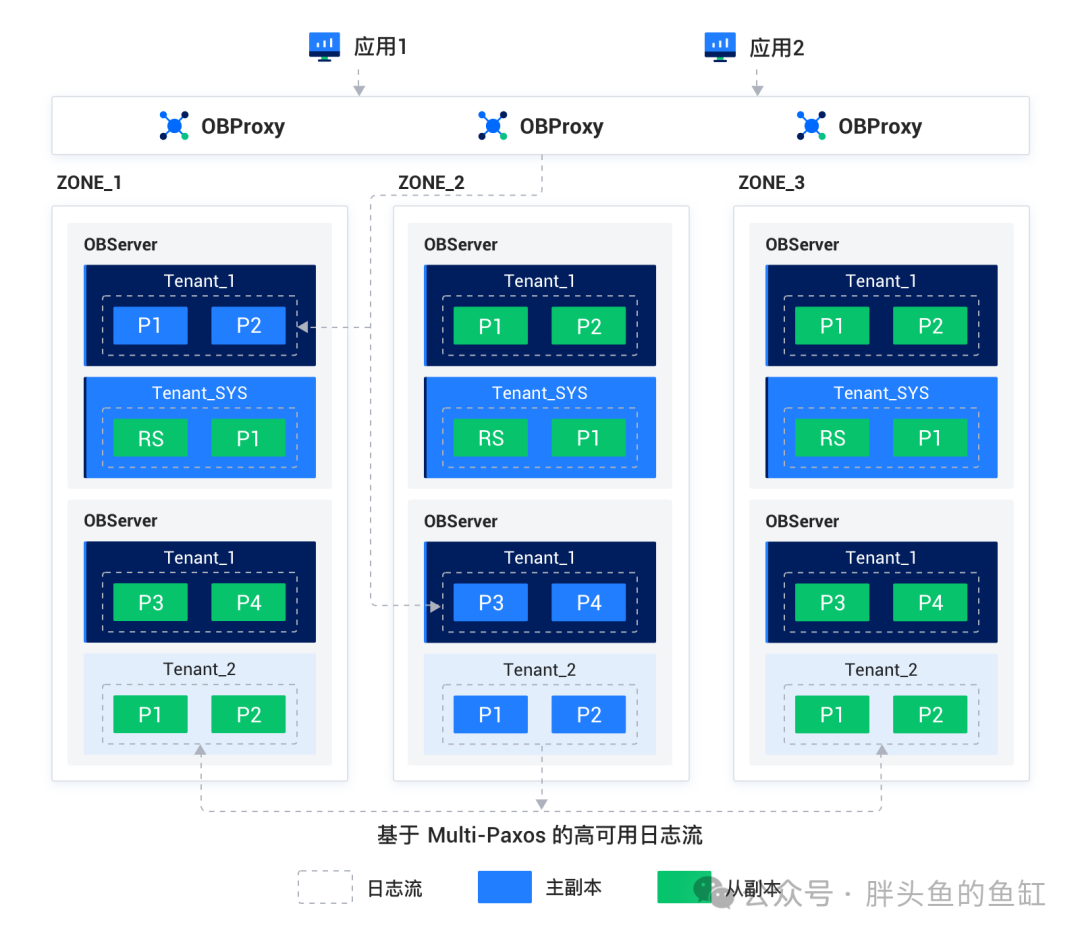Select blue P1 in ZONE_1 Tenant_1
This screenshot has width=1080, height=937.
point(150,325)
